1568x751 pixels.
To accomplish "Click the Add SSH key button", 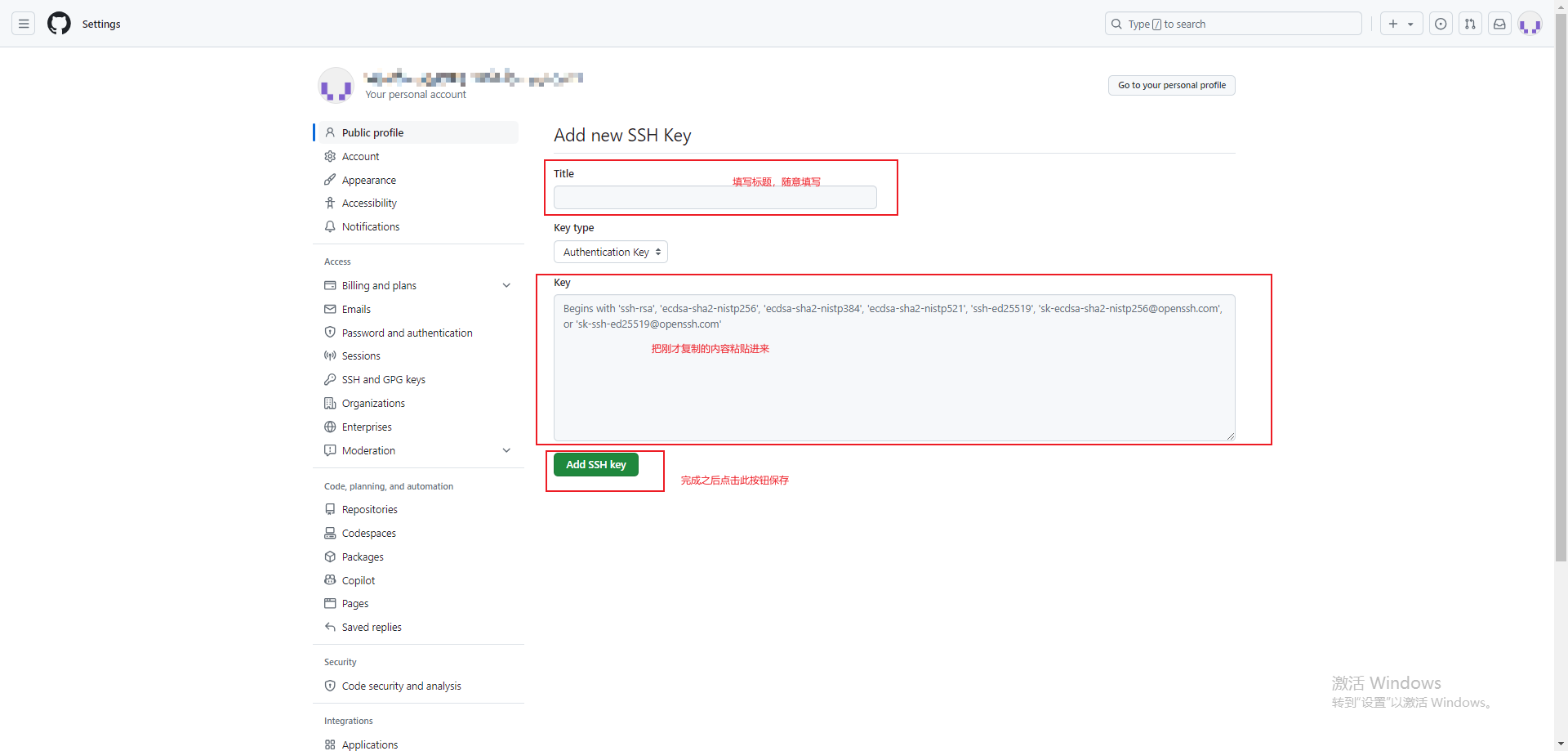I will (596, 464).
